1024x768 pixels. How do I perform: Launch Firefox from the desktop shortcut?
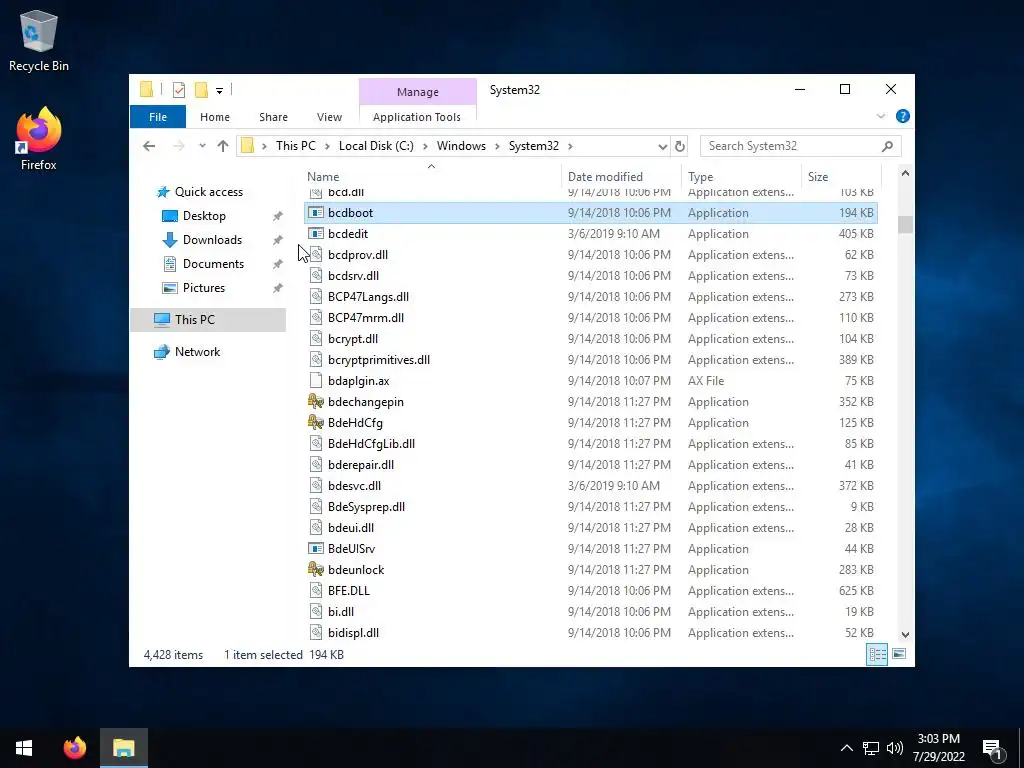point(39,139)
